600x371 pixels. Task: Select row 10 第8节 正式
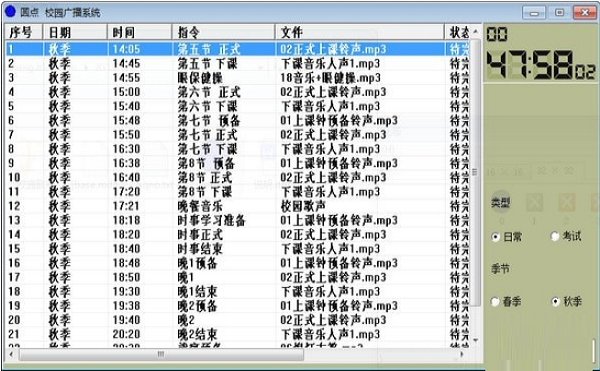pos(237,177)
